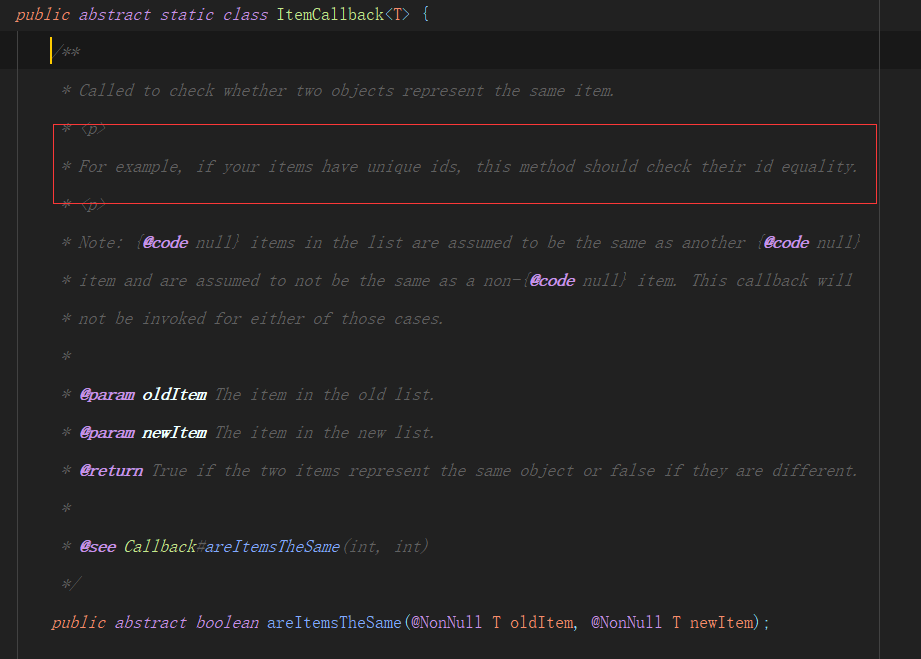
Task: Click the newItem parameter in method signature
Action: point(721,623)
